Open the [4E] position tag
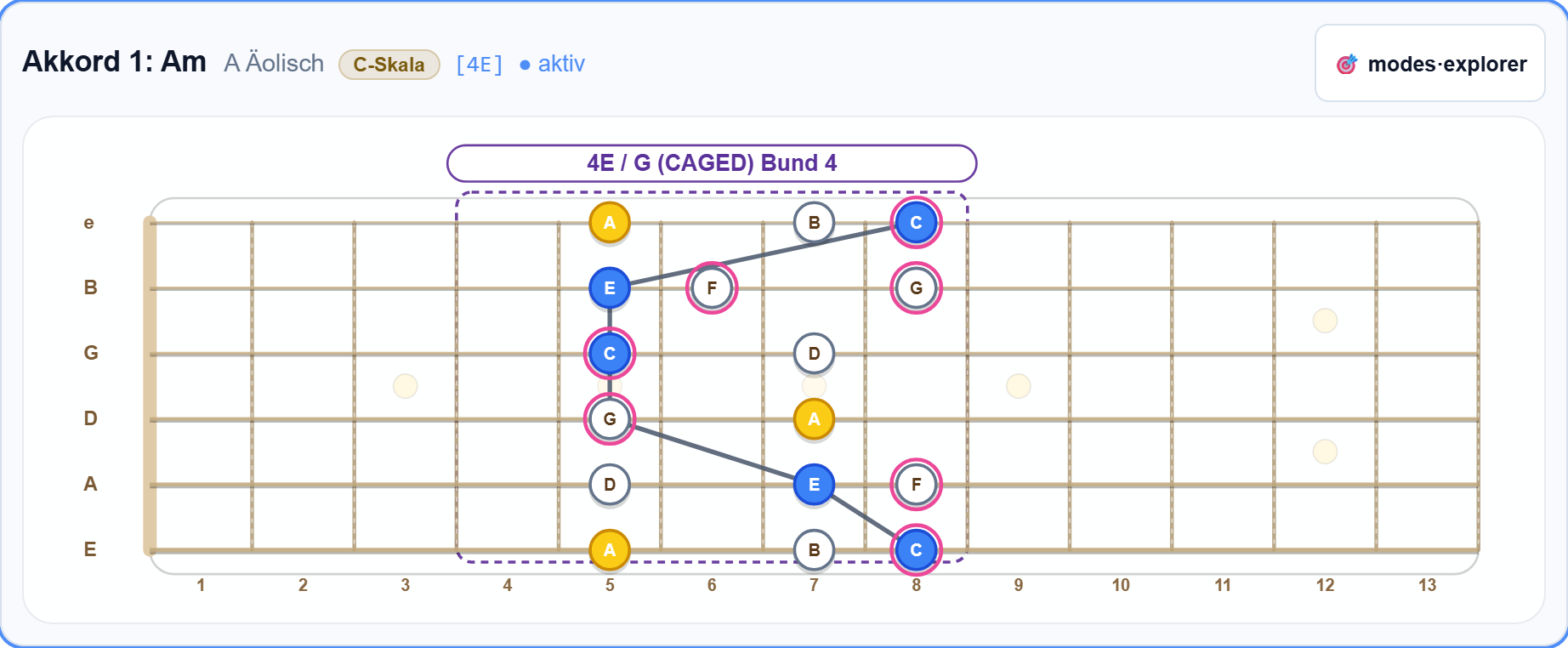The height and width of the screenshot is (648, 1568). (x=480, y=65)
